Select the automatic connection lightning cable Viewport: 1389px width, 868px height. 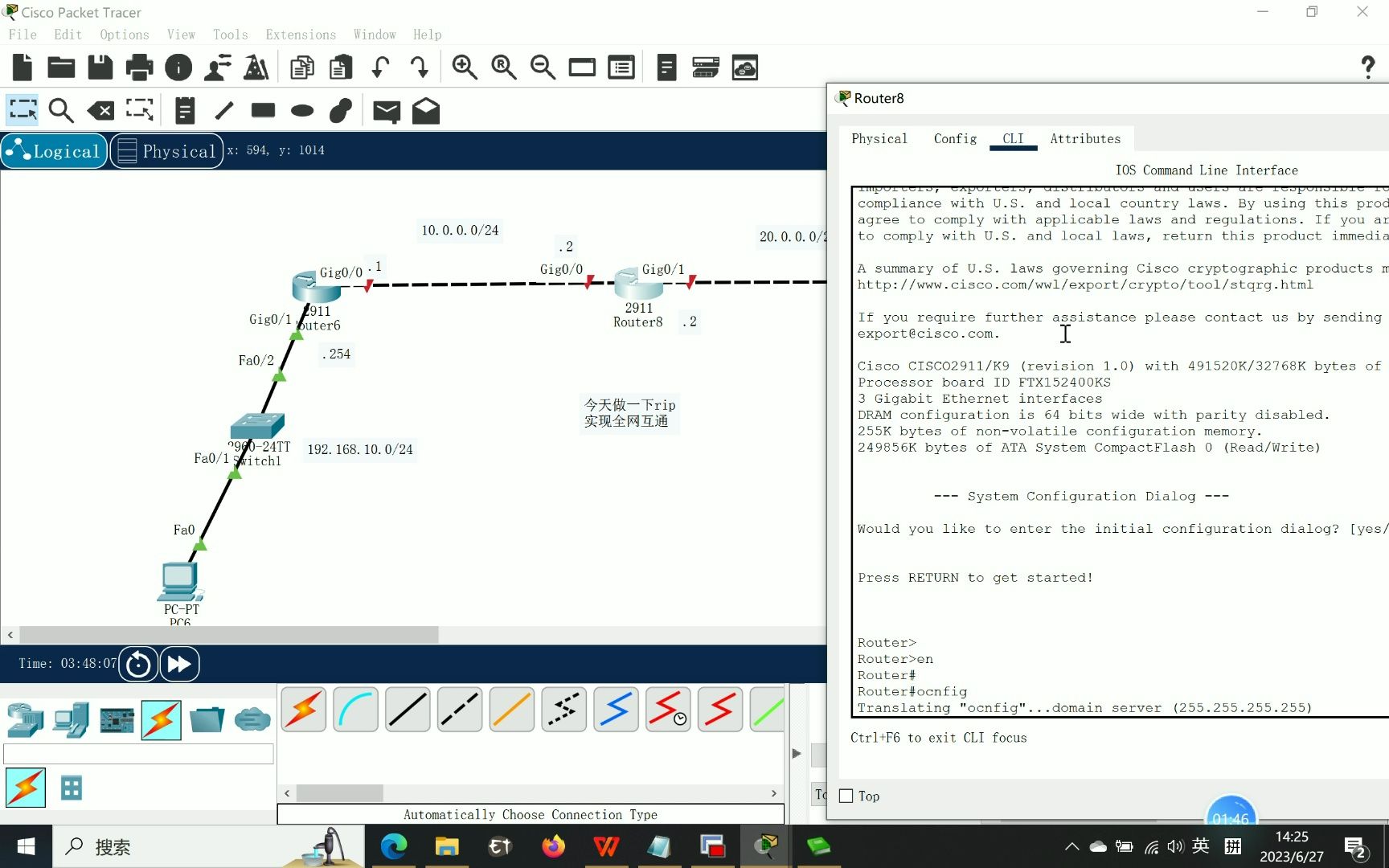(304, 710)
